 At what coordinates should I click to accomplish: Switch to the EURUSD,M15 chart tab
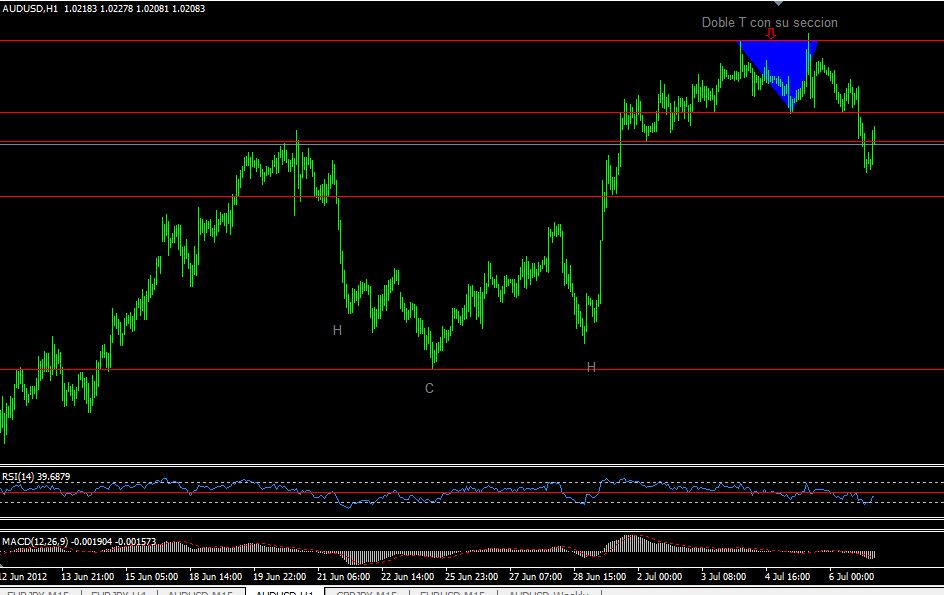click(452, 593)
